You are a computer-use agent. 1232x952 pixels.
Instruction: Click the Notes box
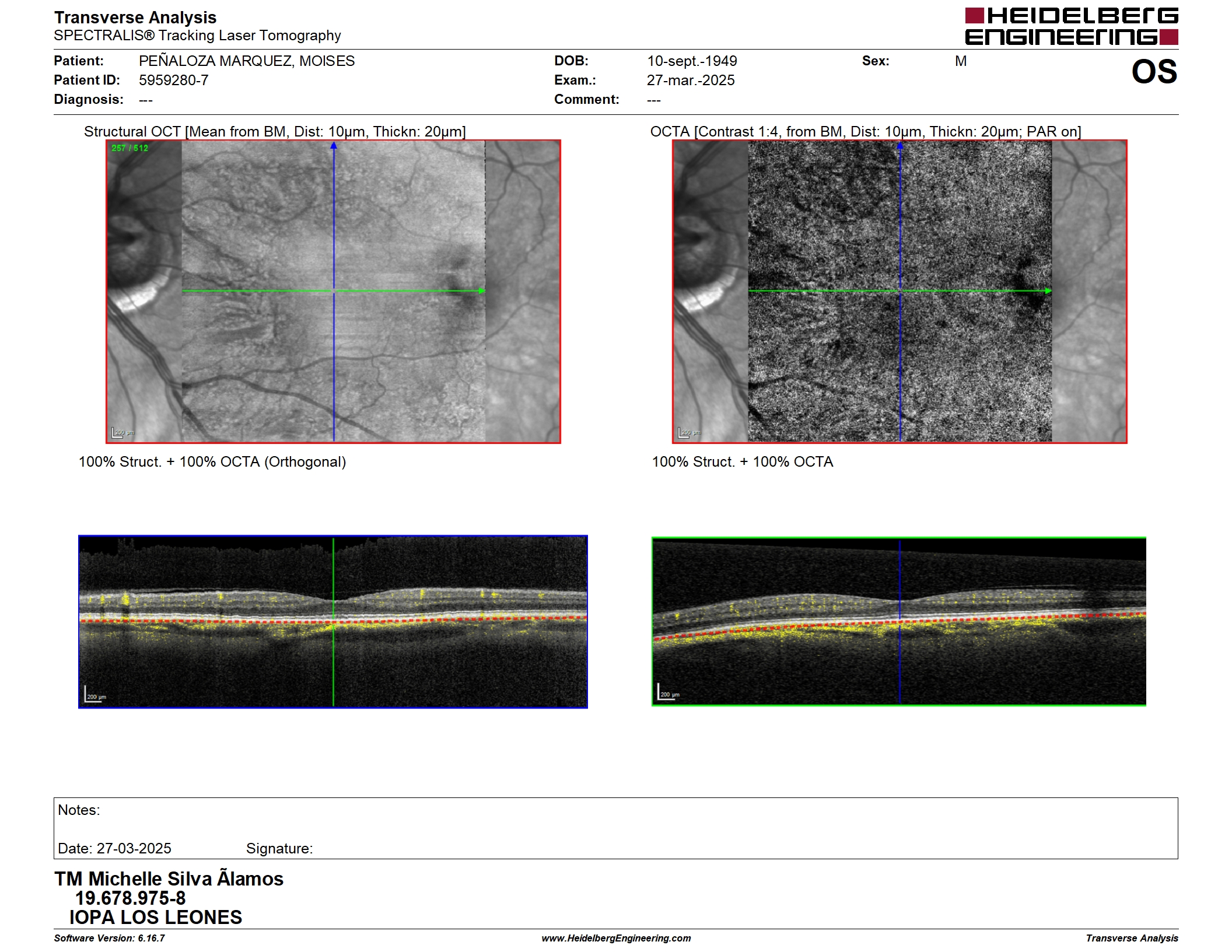click(x=616, y=828)
